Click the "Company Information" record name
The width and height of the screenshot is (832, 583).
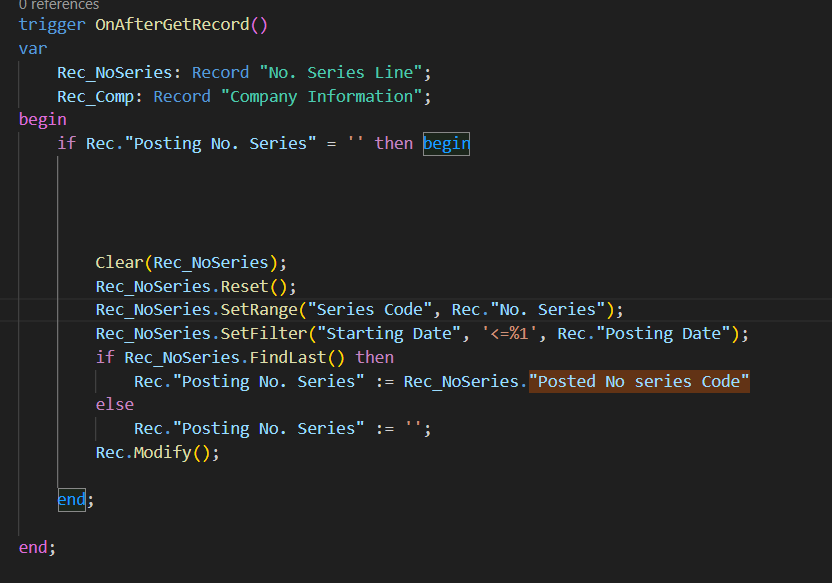(325, 96)
